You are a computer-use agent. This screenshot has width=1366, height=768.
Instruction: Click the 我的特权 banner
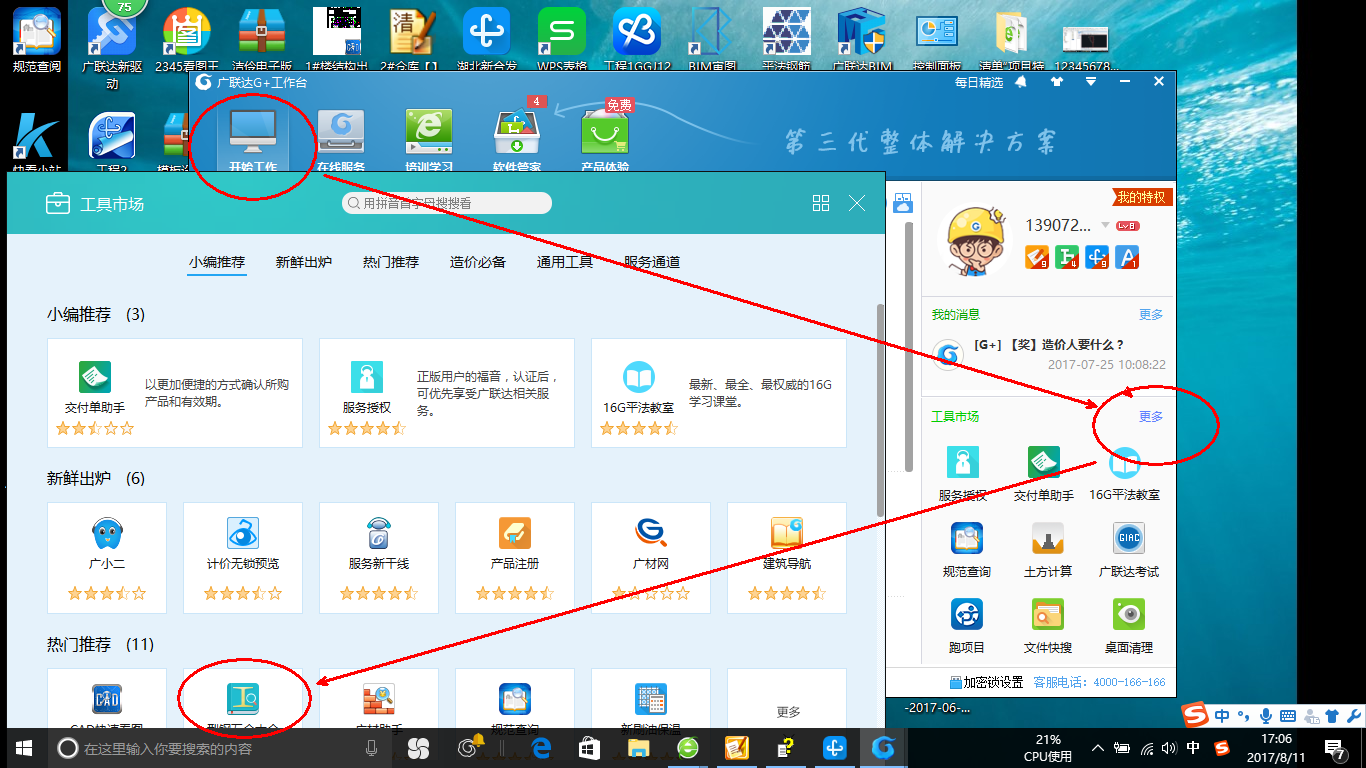[x=1141, y=197]
